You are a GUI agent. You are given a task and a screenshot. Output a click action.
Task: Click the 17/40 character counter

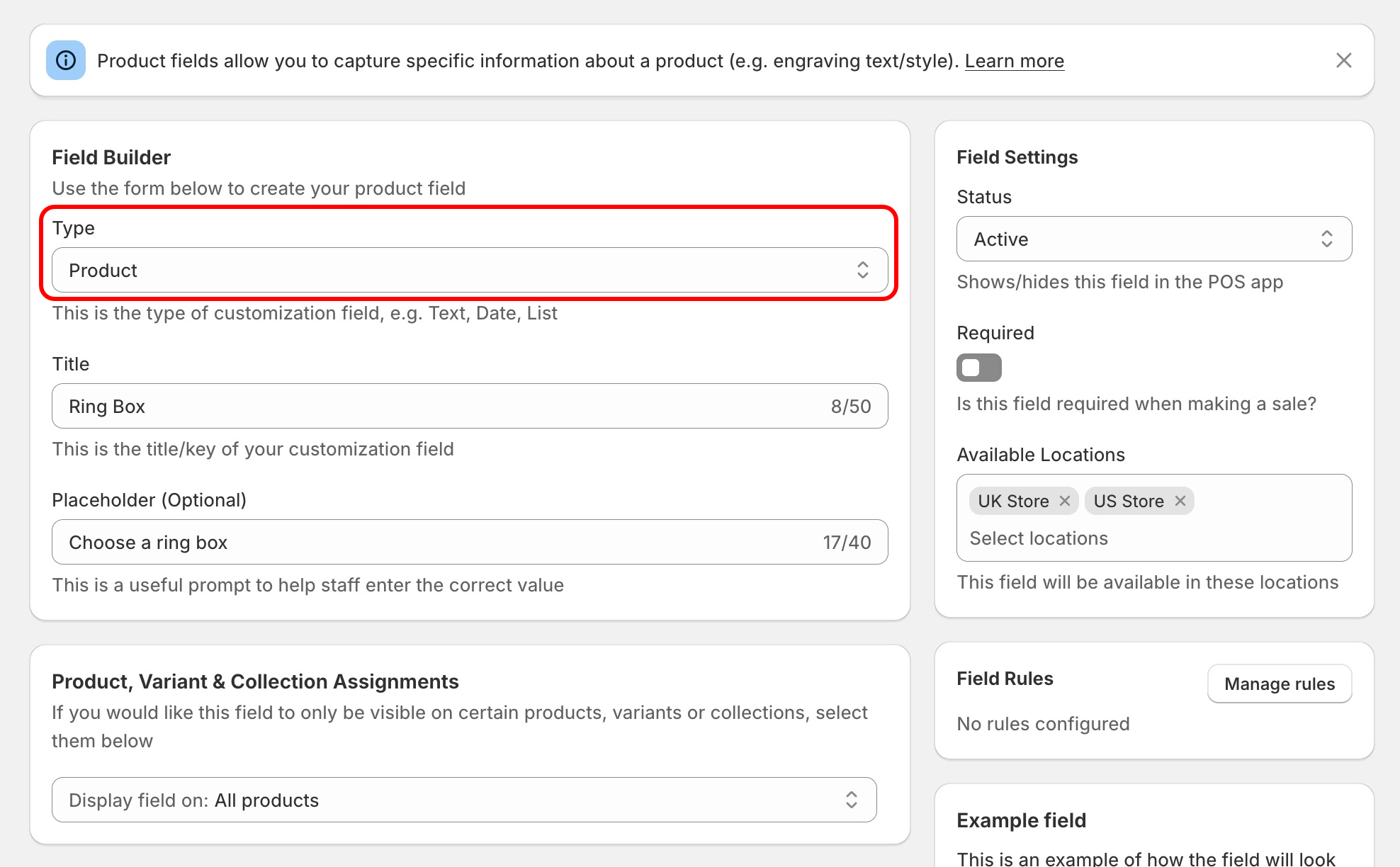tap(847, 542)
